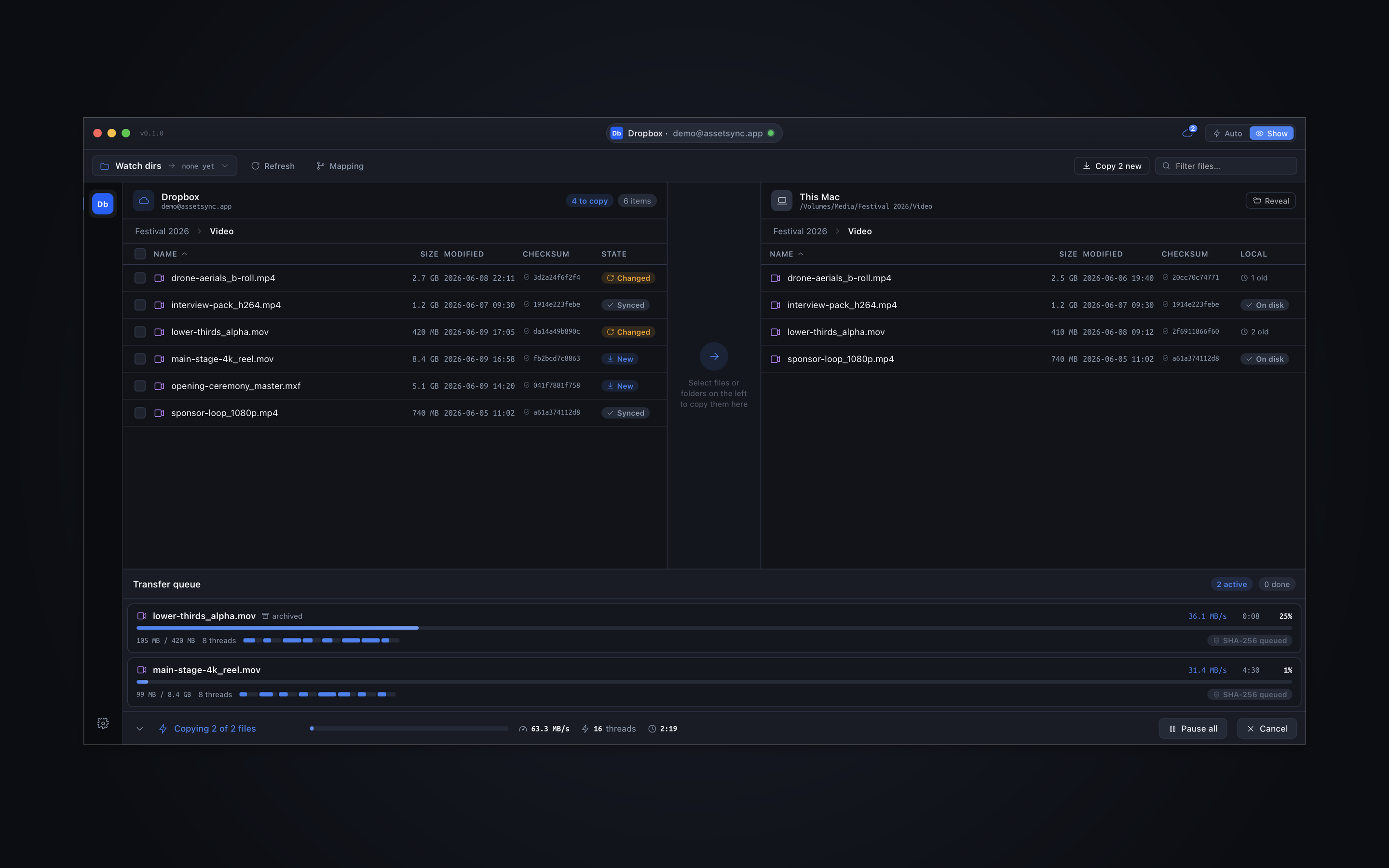Open the Mapping view

340,166
